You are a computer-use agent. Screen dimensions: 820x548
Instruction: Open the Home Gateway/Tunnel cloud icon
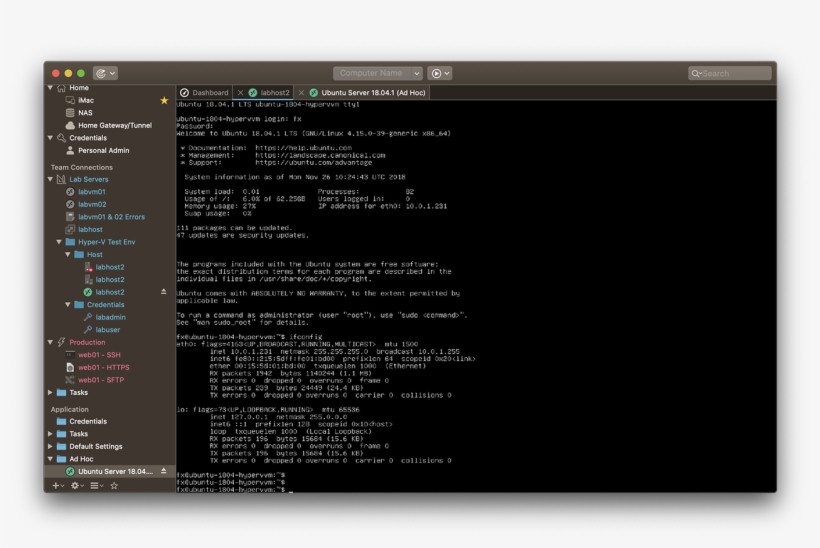tap(70, 125)
